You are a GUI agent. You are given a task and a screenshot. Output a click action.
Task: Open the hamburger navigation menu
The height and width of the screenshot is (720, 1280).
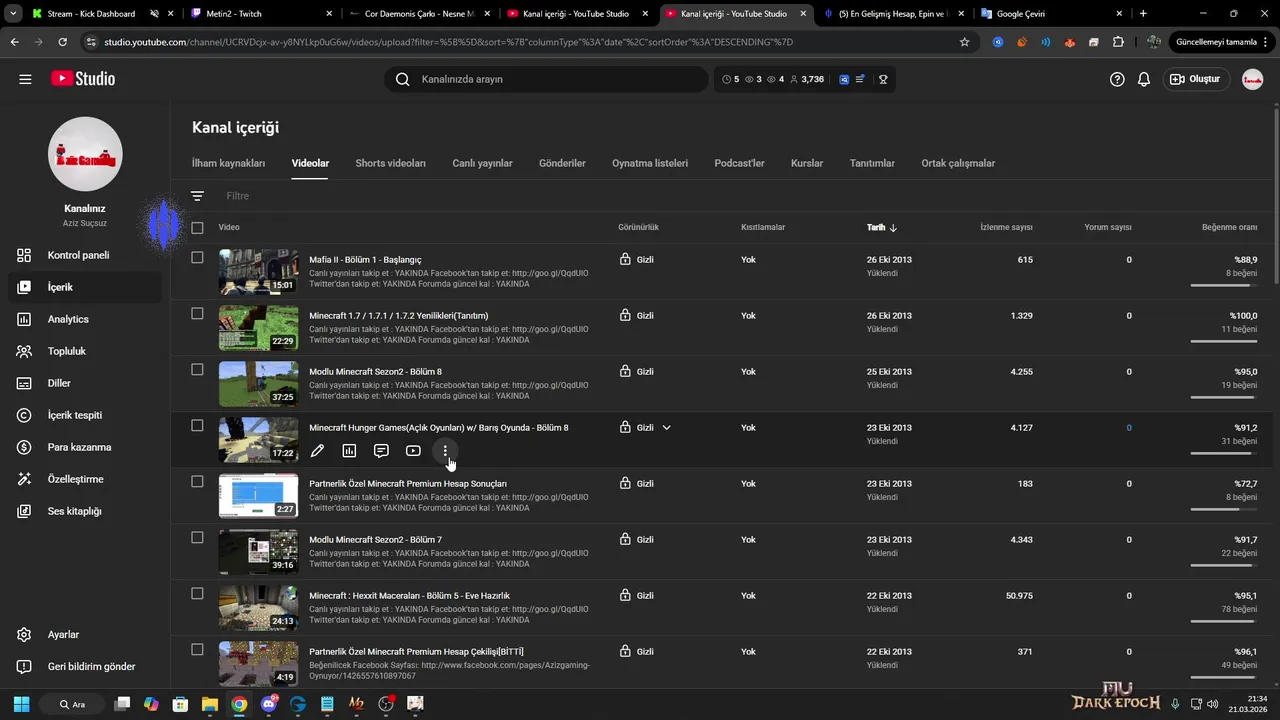(25, 79)
